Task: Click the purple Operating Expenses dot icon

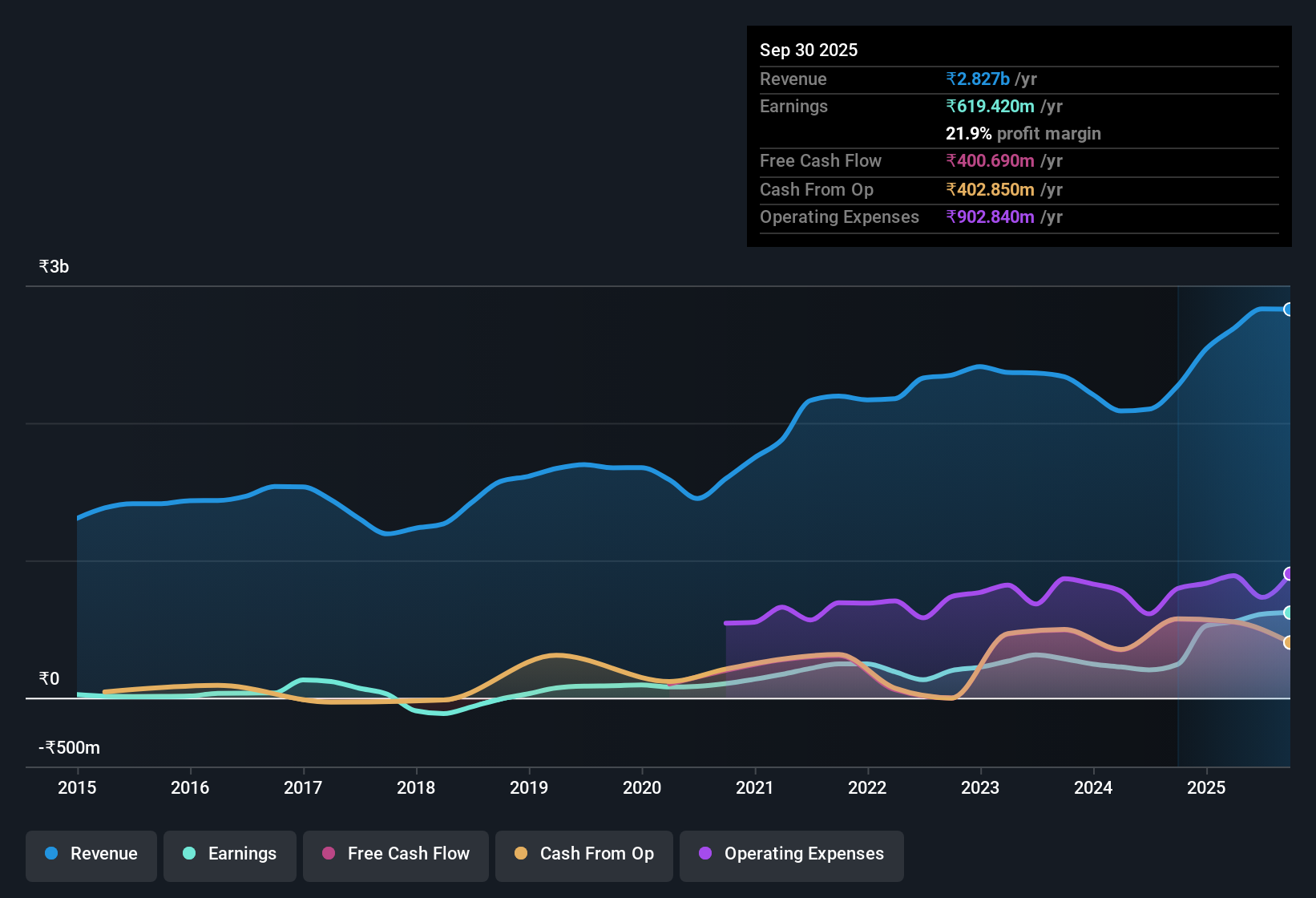Action: [x=706, y=854]
